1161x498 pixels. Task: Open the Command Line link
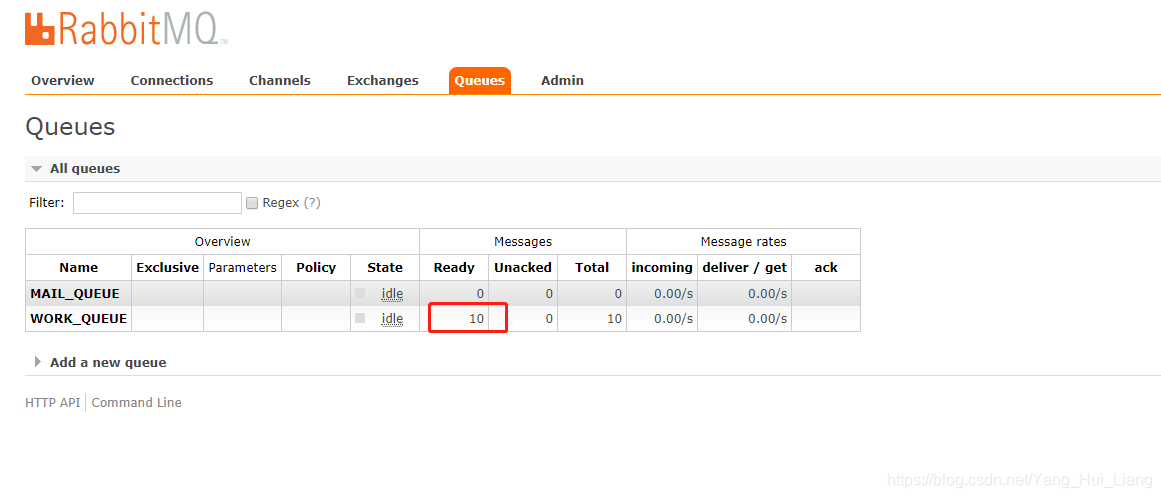point(136,403)
